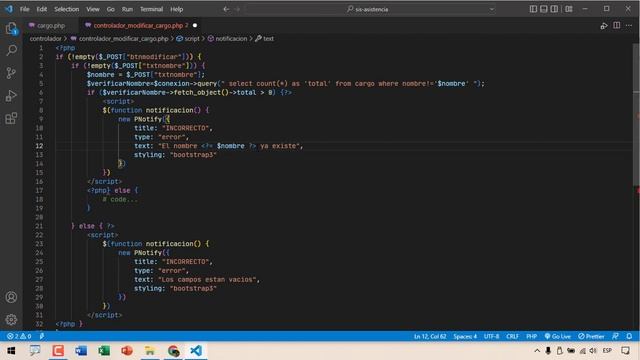Viewport: 640px width, 360px height.
Task: Open the Run menu
Action: tap(127, 9)
